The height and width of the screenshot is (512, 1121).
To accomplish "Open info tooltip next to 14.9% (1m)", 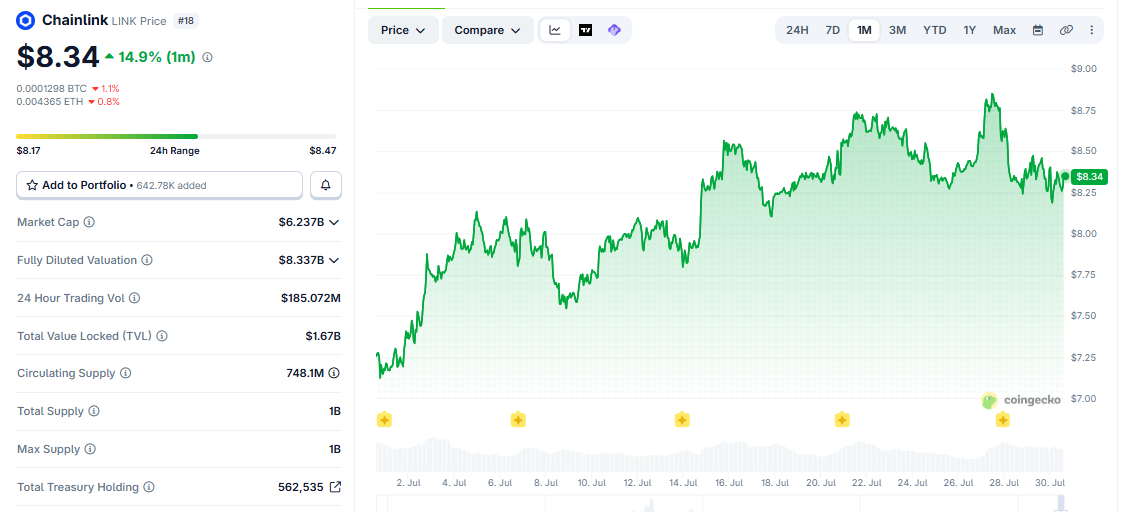I will [207, 57].
